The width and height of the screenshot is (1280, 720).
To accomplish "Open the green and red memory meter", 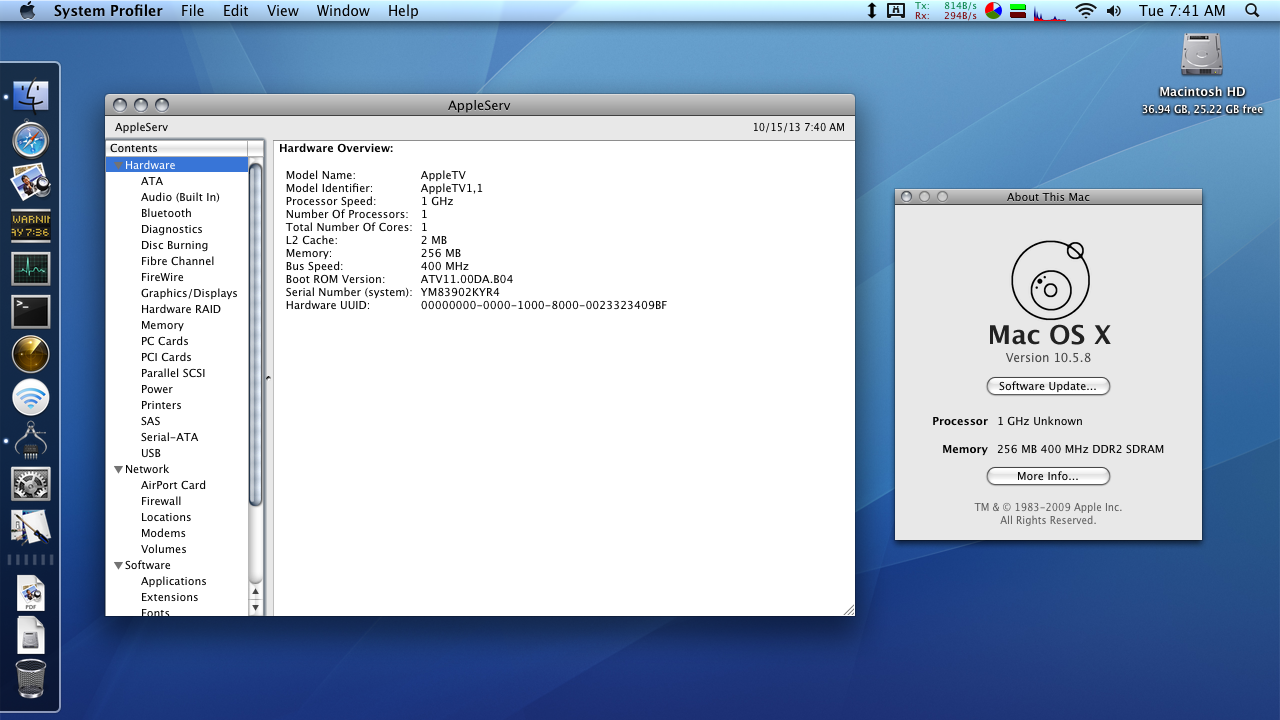I will pos(1018,11).
